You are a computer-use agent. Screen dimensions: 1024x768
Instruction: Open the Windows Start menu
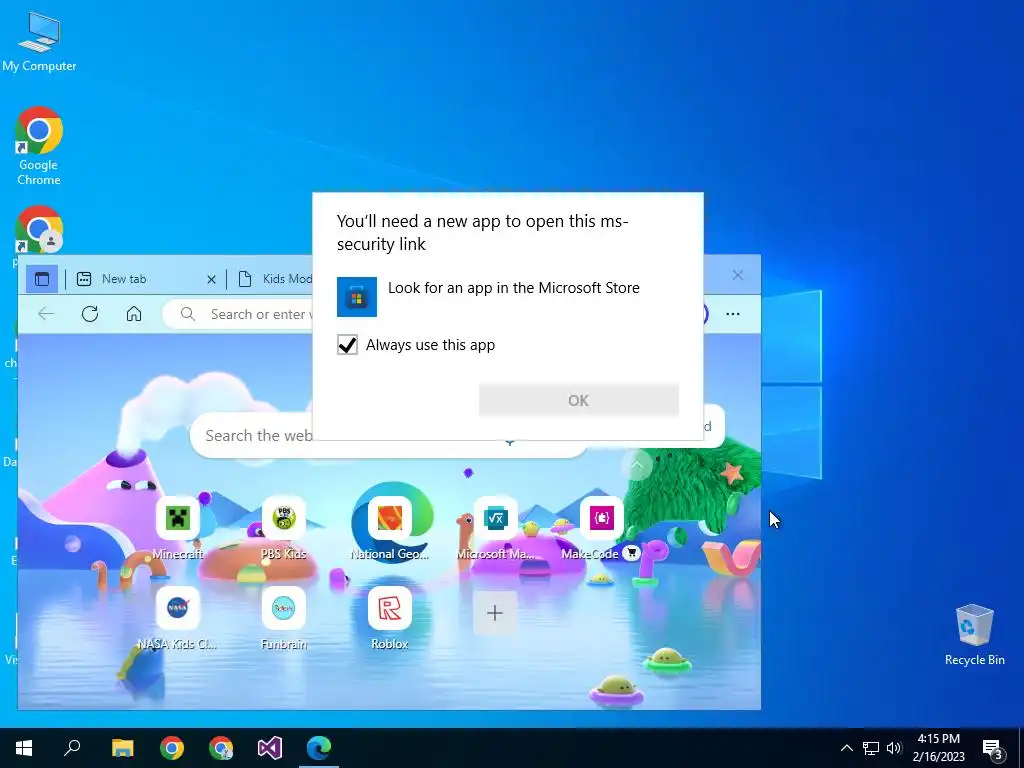click(x=24, y=748)
